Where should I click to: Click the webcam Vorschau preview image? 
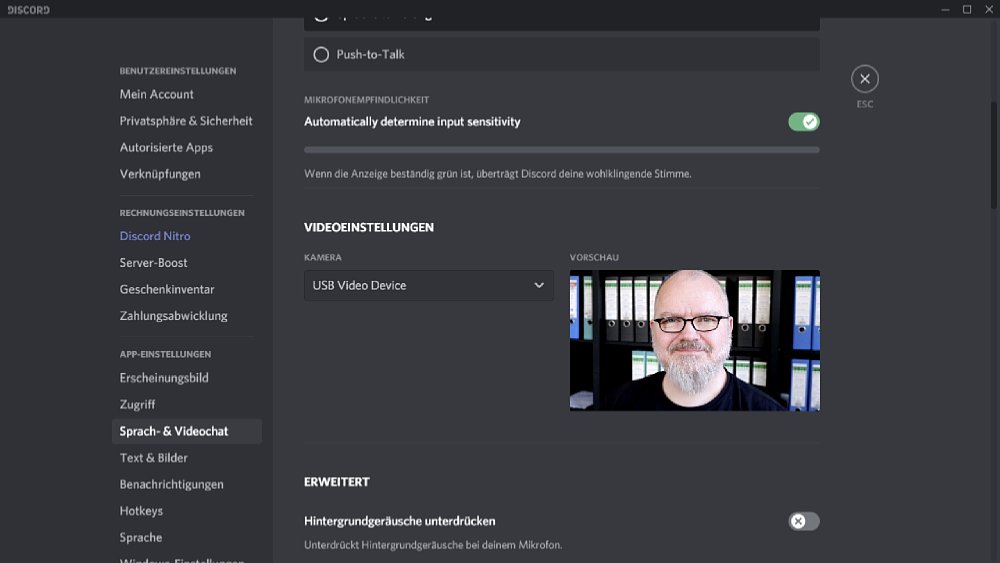[694, 340]
